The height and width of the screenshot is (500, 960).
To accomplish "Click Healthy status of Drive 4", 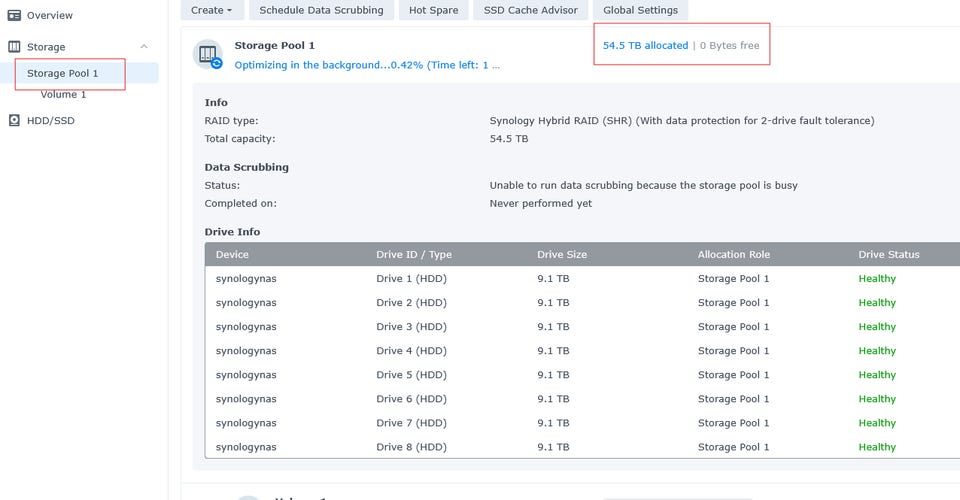I will tap(877, 351).
